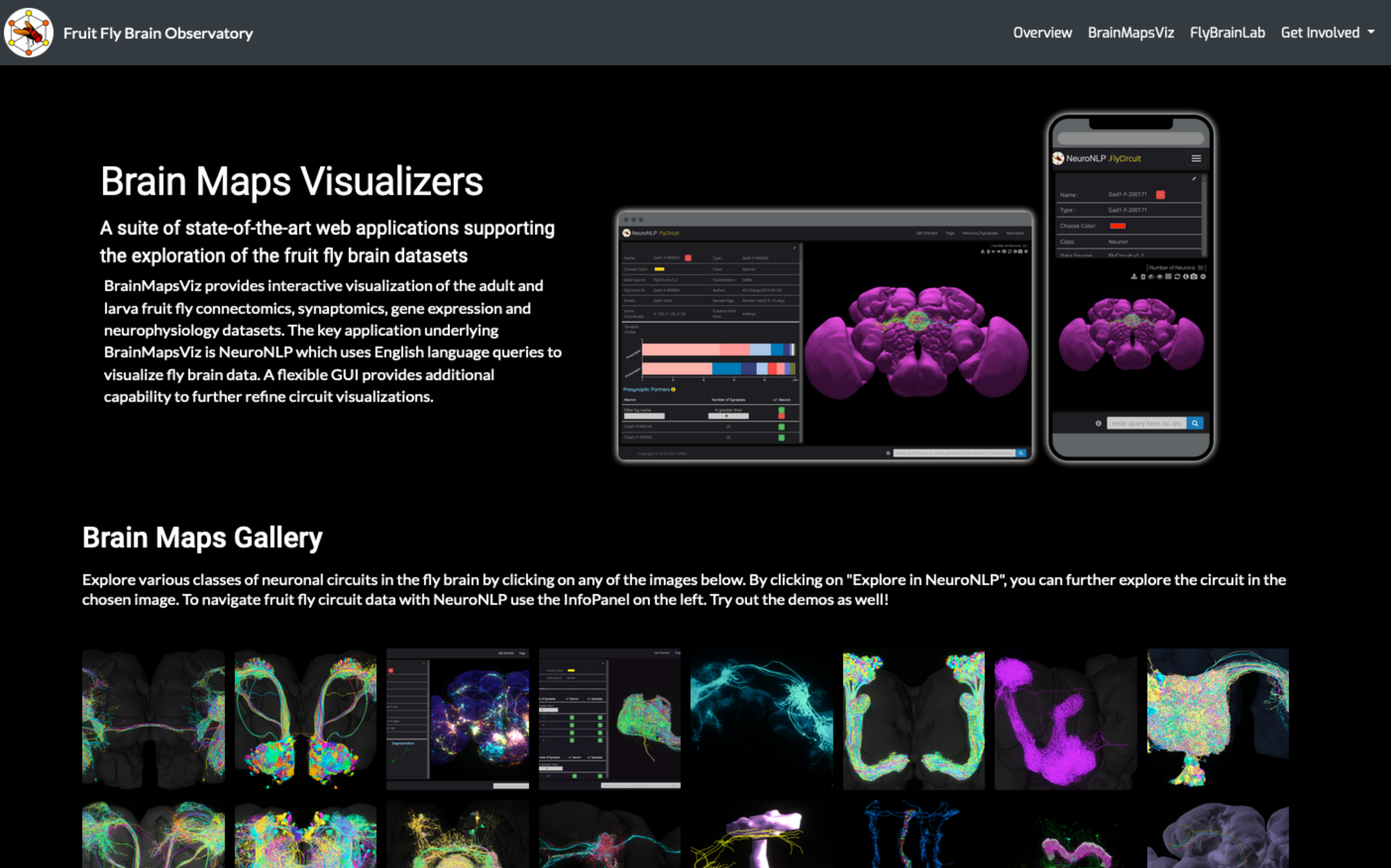Click the Fruit Fly Brain Observatory logo
This screenshot has height=868, width=1391.
tap(29, 32)
